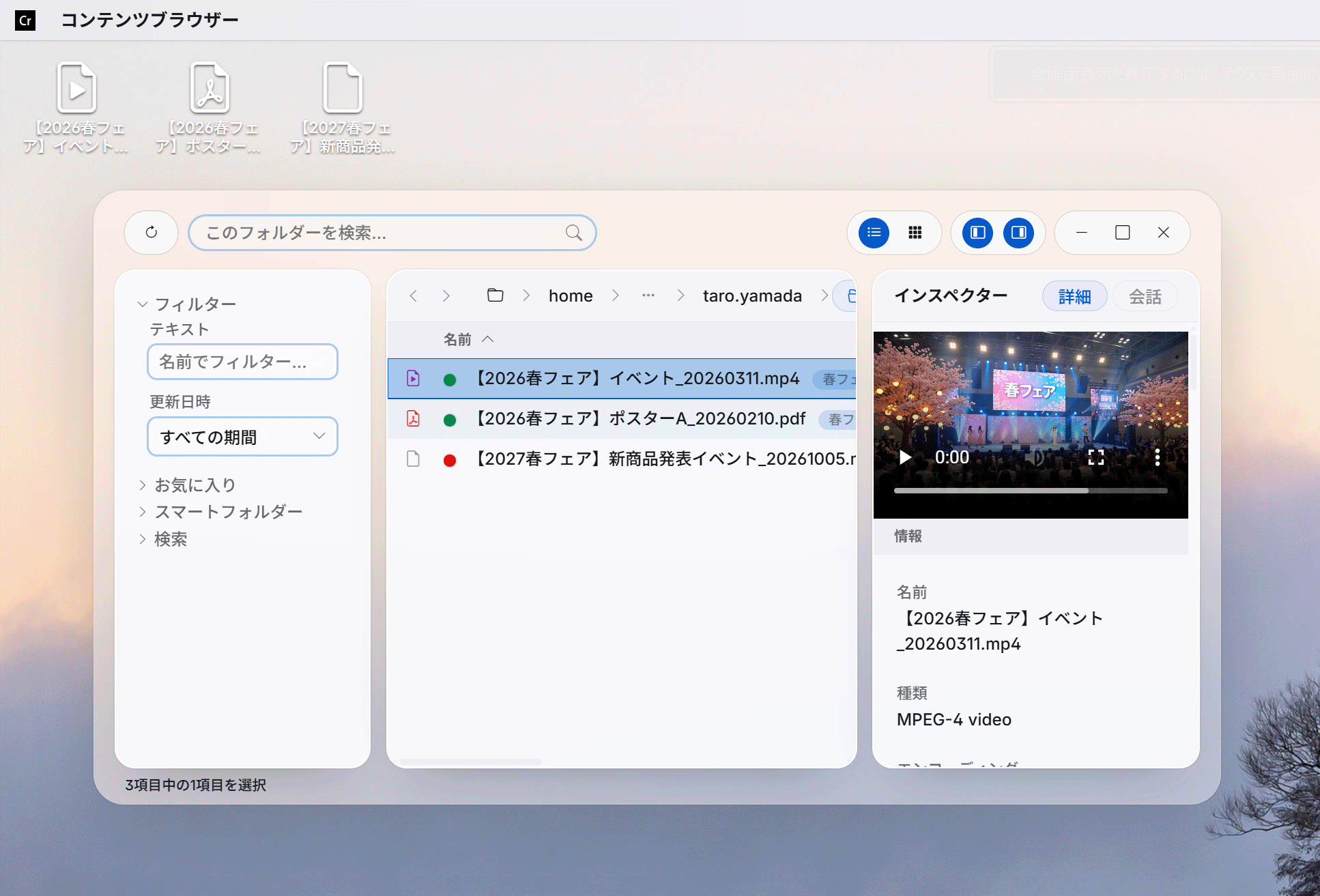Click the refresh button beside the search field
The width and height of the screenshot is (1320, 896).
pyautogui.click(x=152, y=233)
